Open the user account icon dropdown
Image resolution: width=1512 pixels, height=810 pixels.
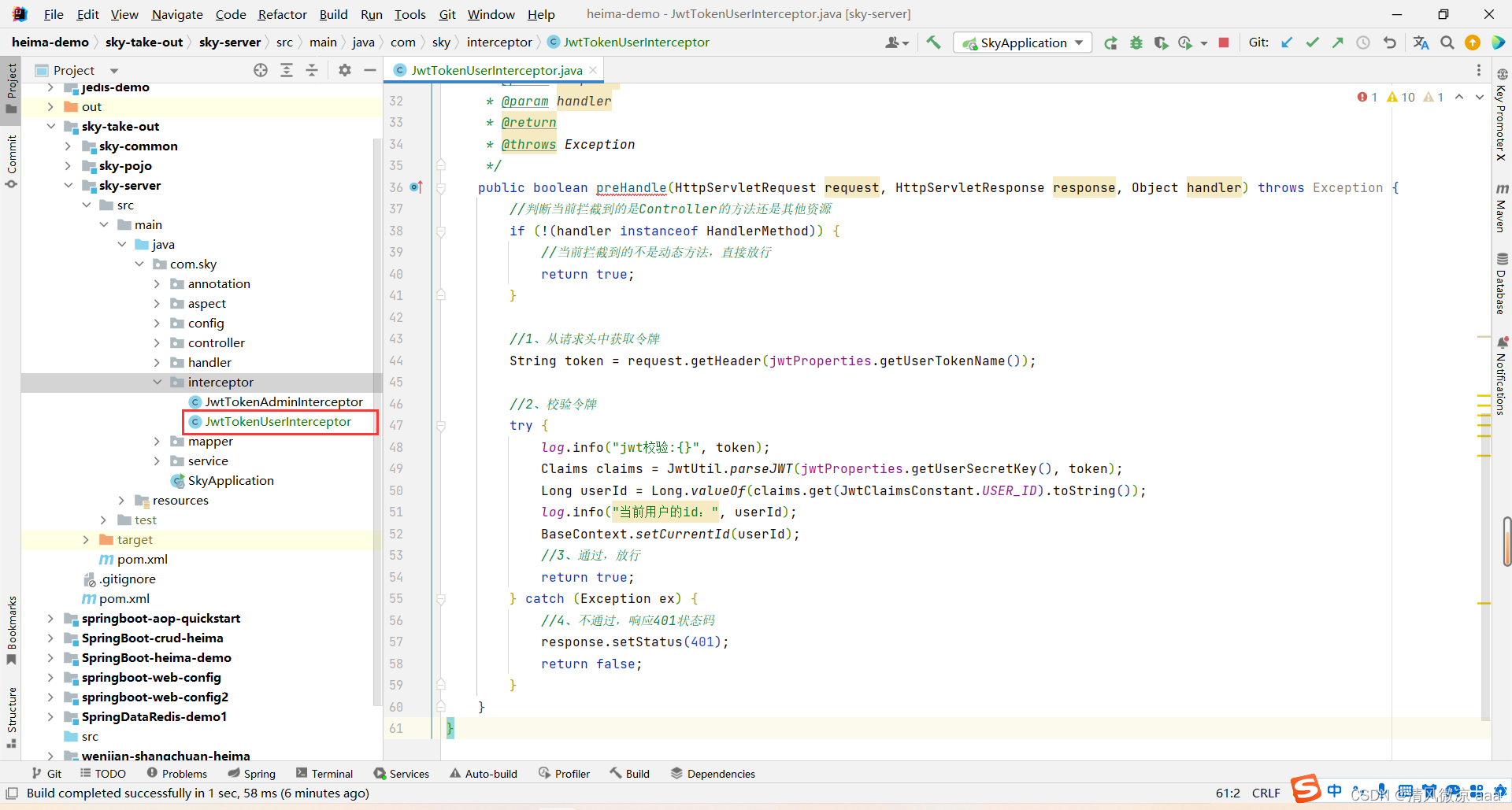pos(897,43)
